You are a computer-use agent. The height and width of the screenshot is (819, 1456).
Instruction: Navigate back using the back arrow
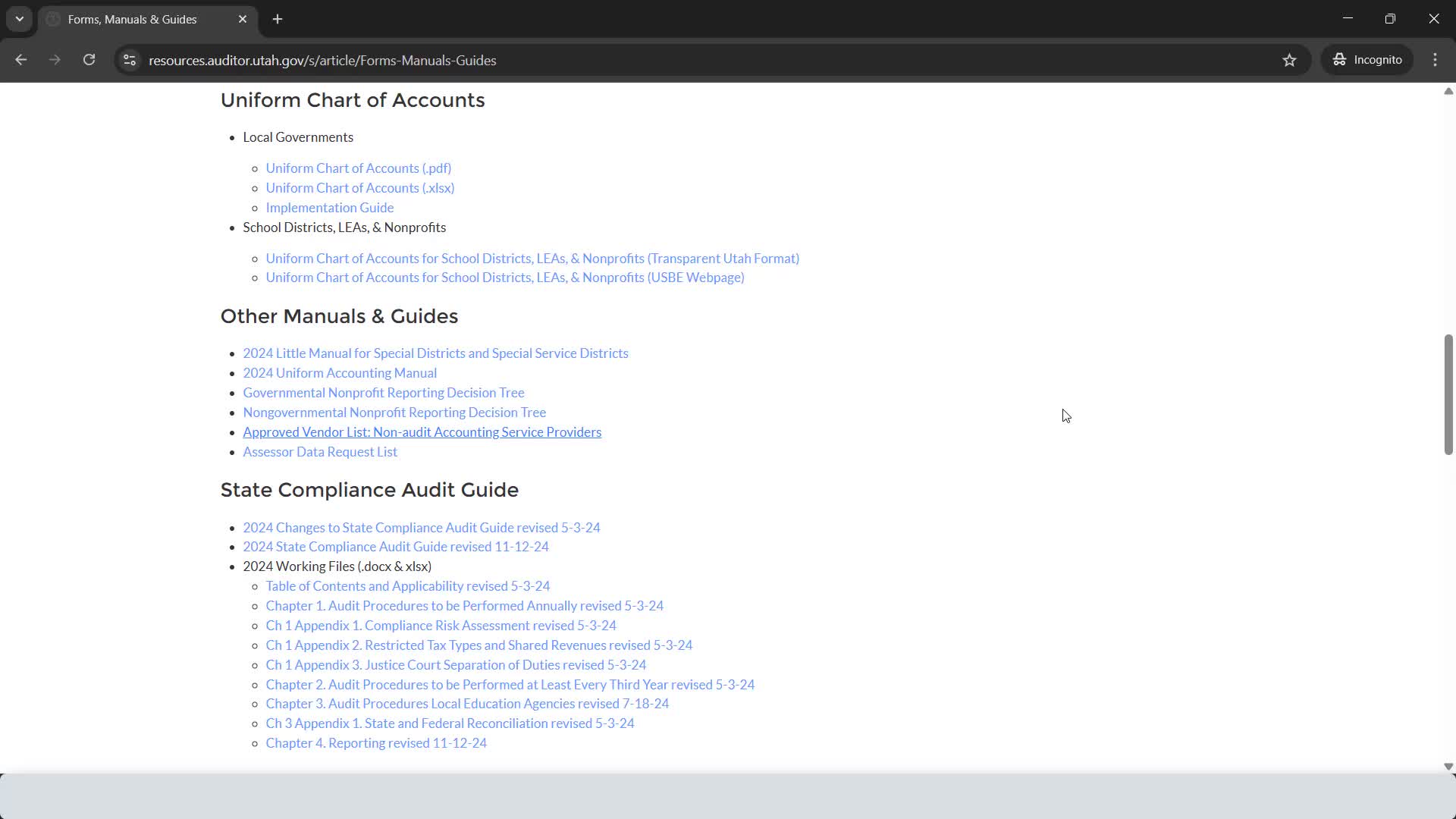[20, 60]
